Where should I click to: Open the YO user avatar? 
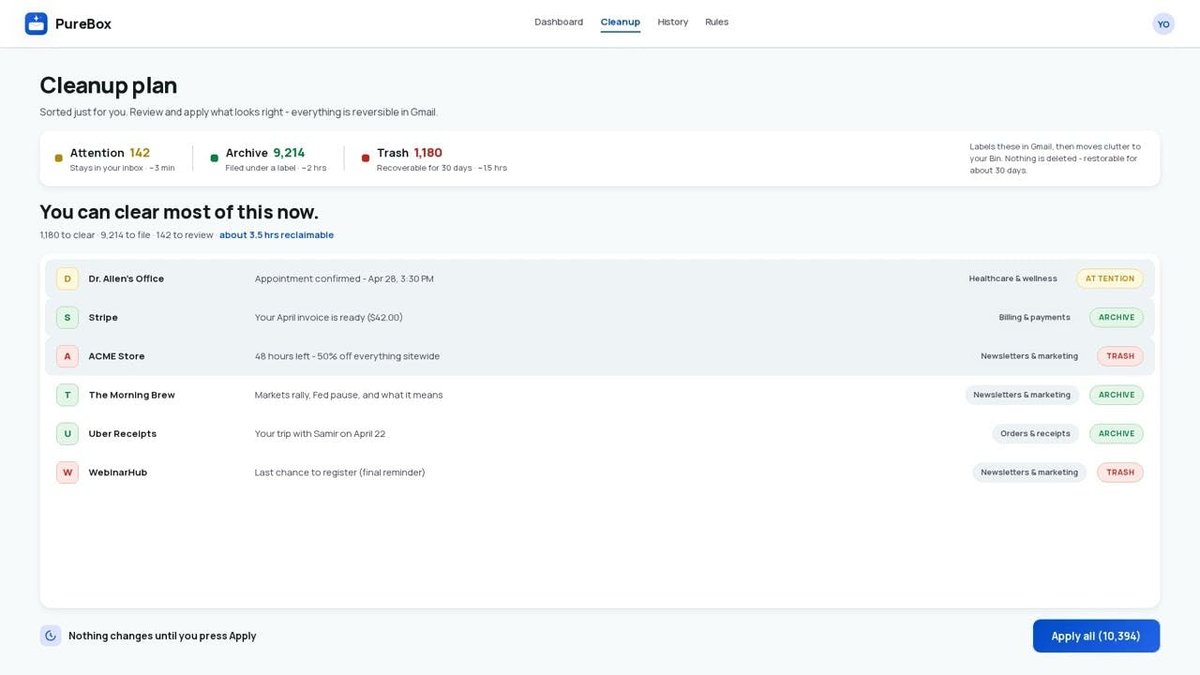coord(1163,24)
